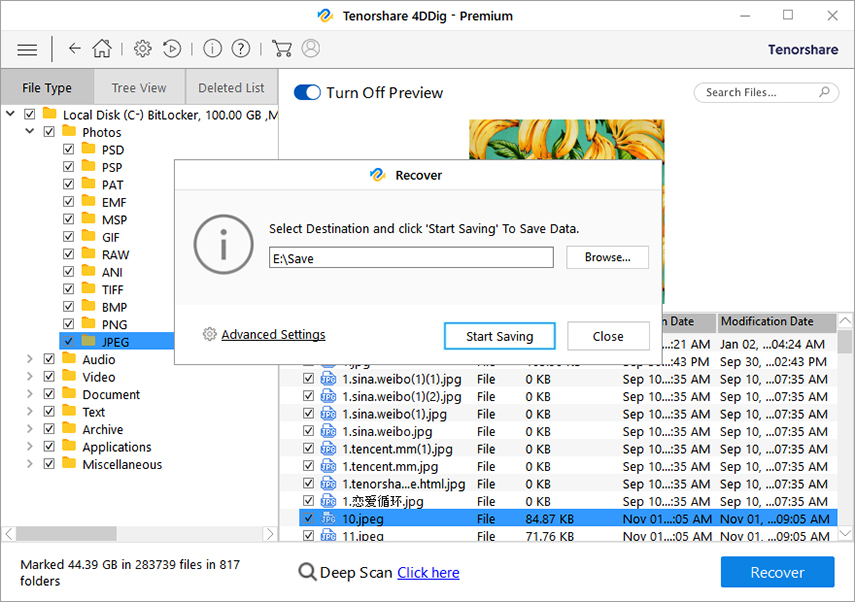Click the Deep Scan magnifier icon
The image size is (855, 602).
(x=307, y=572)
